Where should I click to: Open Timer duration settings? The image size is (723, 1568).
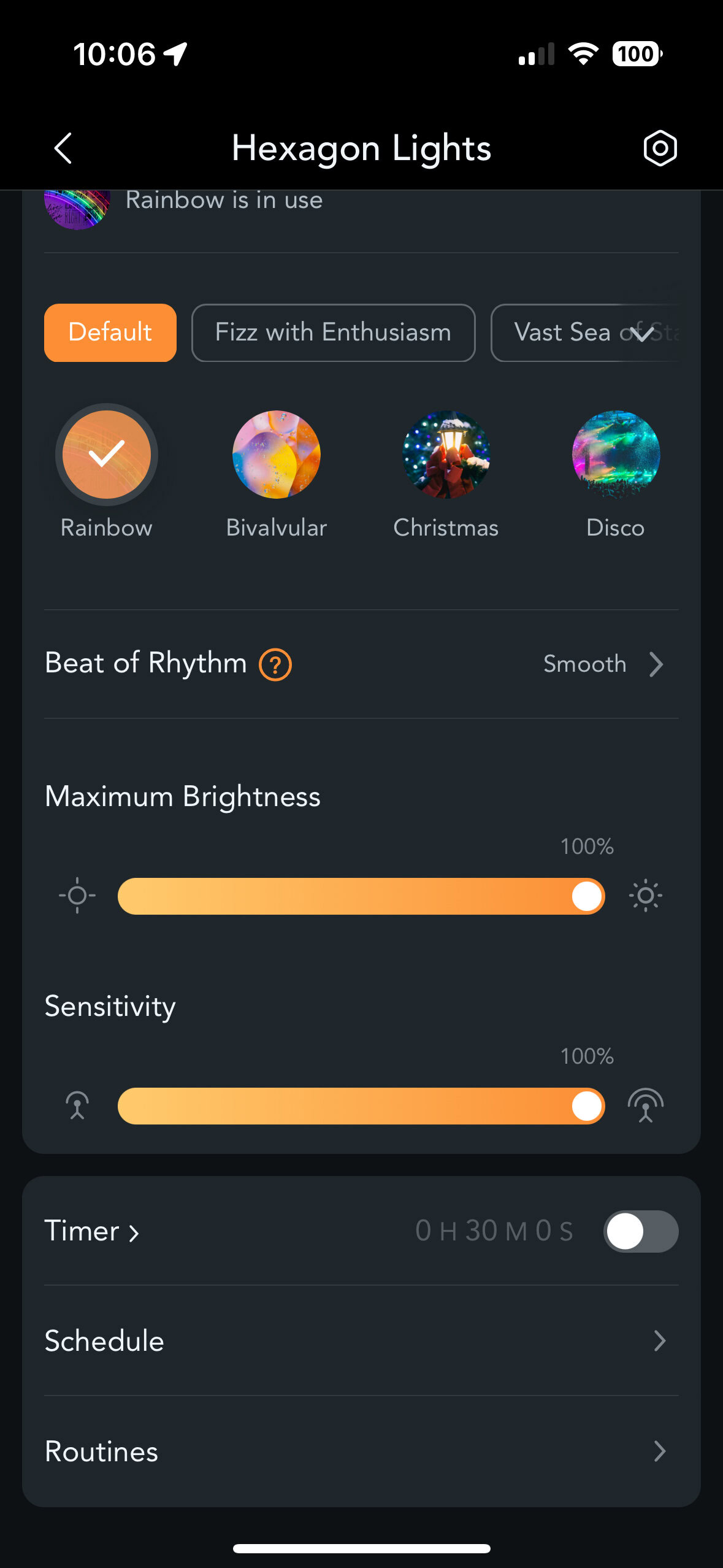pyautogui.click(x=92, y=1231)
